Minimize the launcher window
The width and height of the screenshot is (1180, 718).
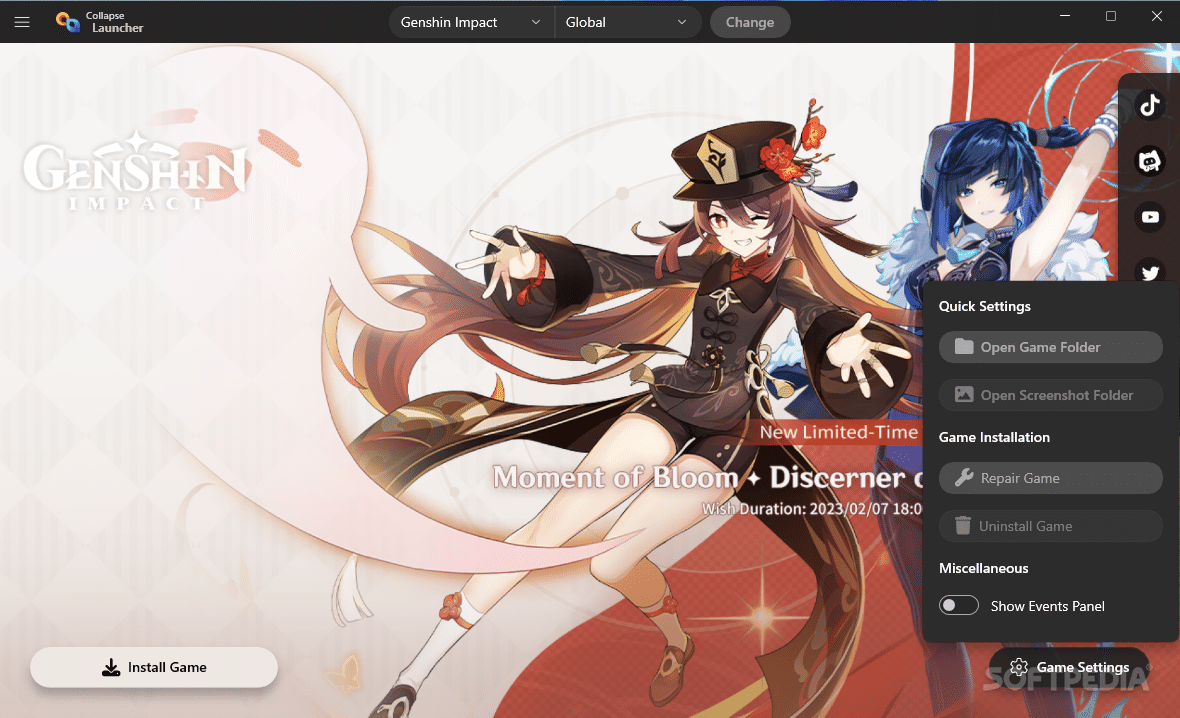click(x=1065, y=16)
